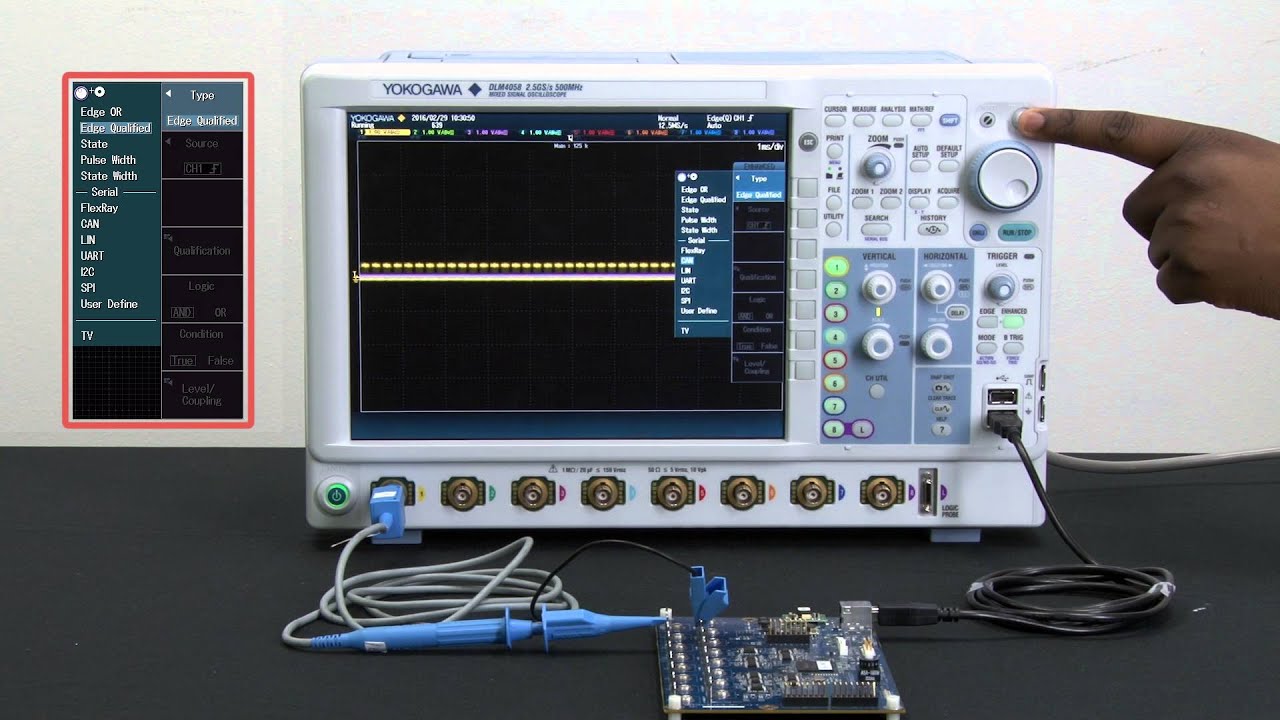Tap the B TRIG button
This screenshot has width=1280, height=720.
(1013, 348)
